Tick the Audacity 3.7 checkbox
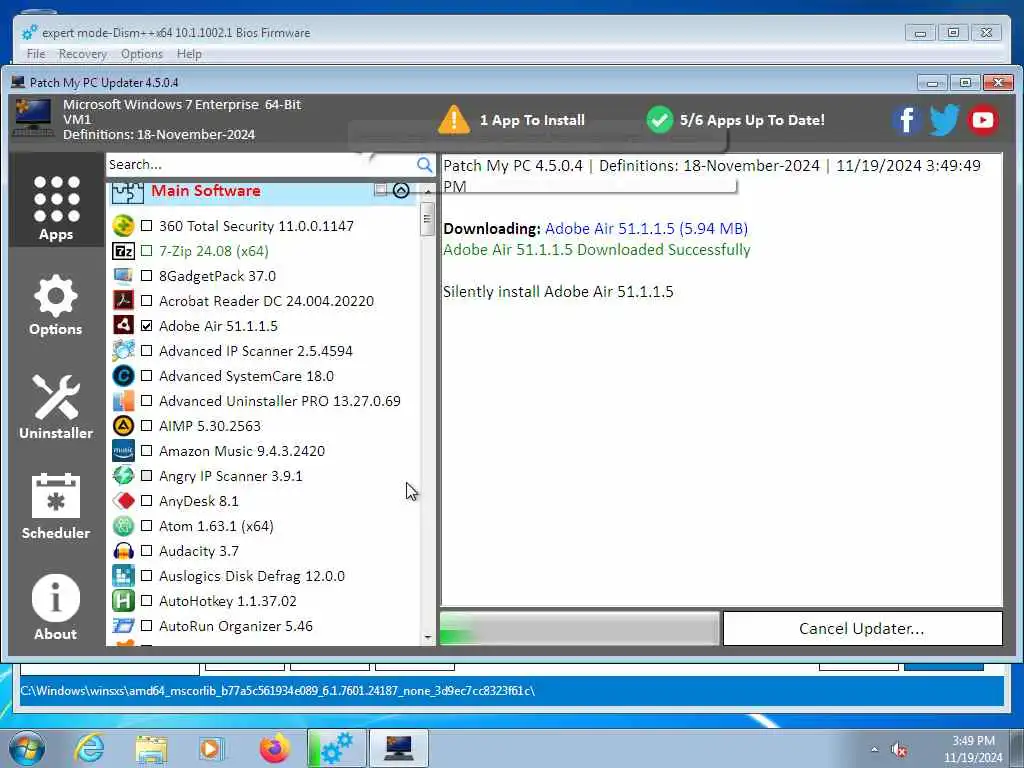The image size is (1024, 768). point(147,551)
